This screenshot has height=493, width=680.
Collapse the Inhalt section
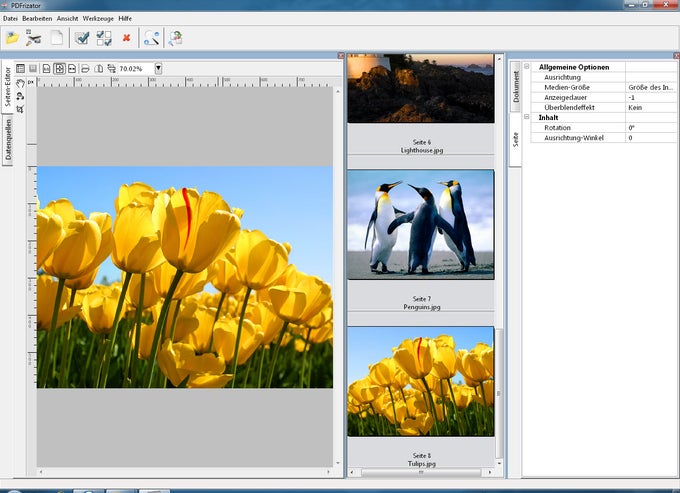pos(526,117)
